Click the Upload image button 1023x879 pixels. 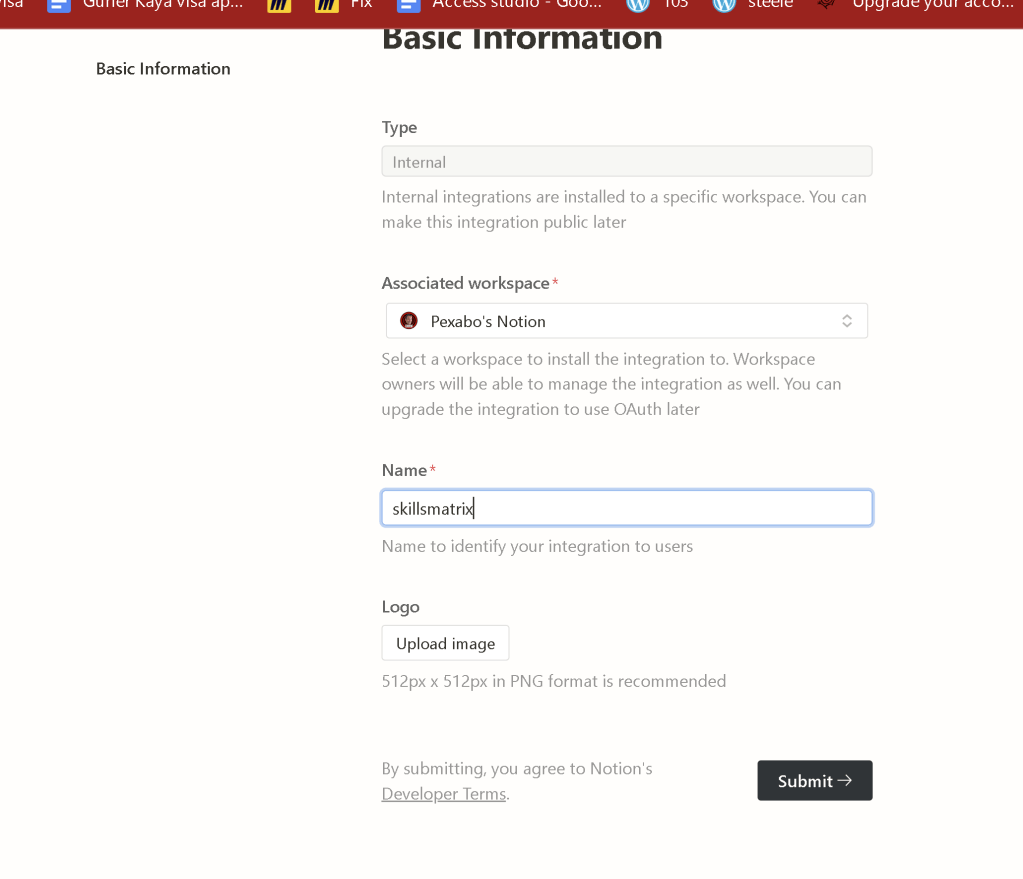445,643
